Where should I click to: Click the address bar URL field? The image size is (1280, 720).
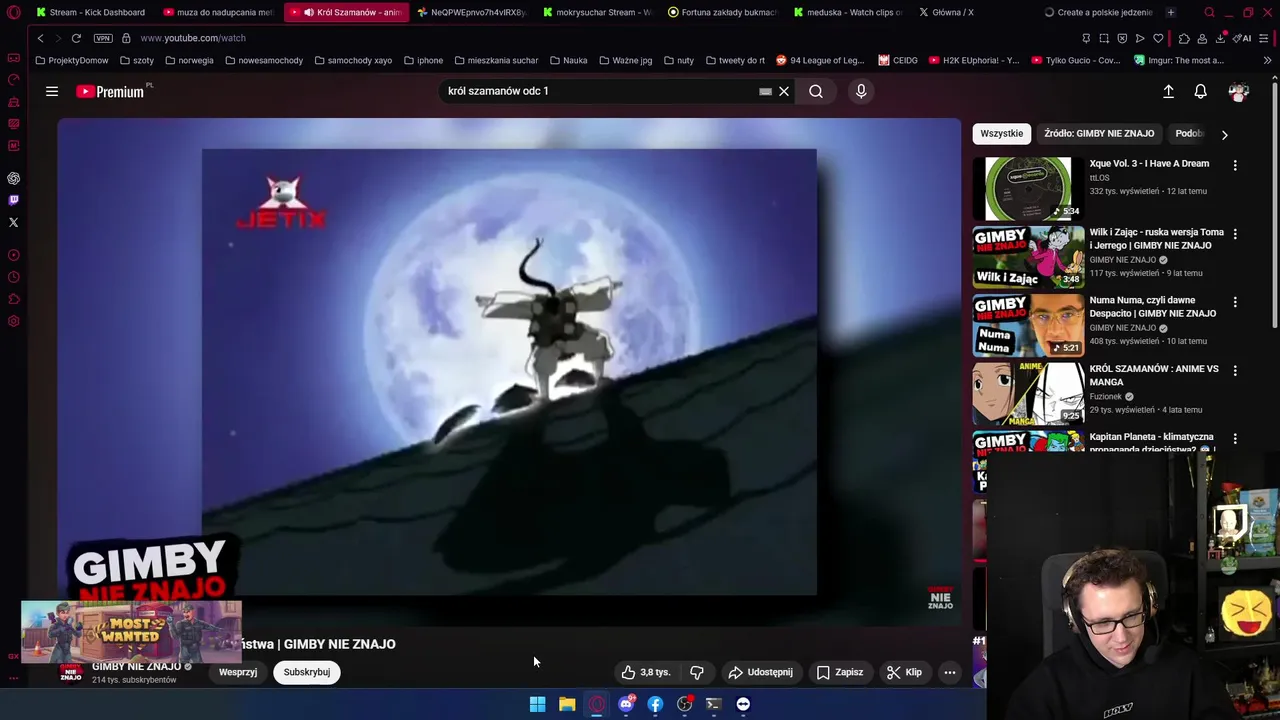tap(600, 38)
